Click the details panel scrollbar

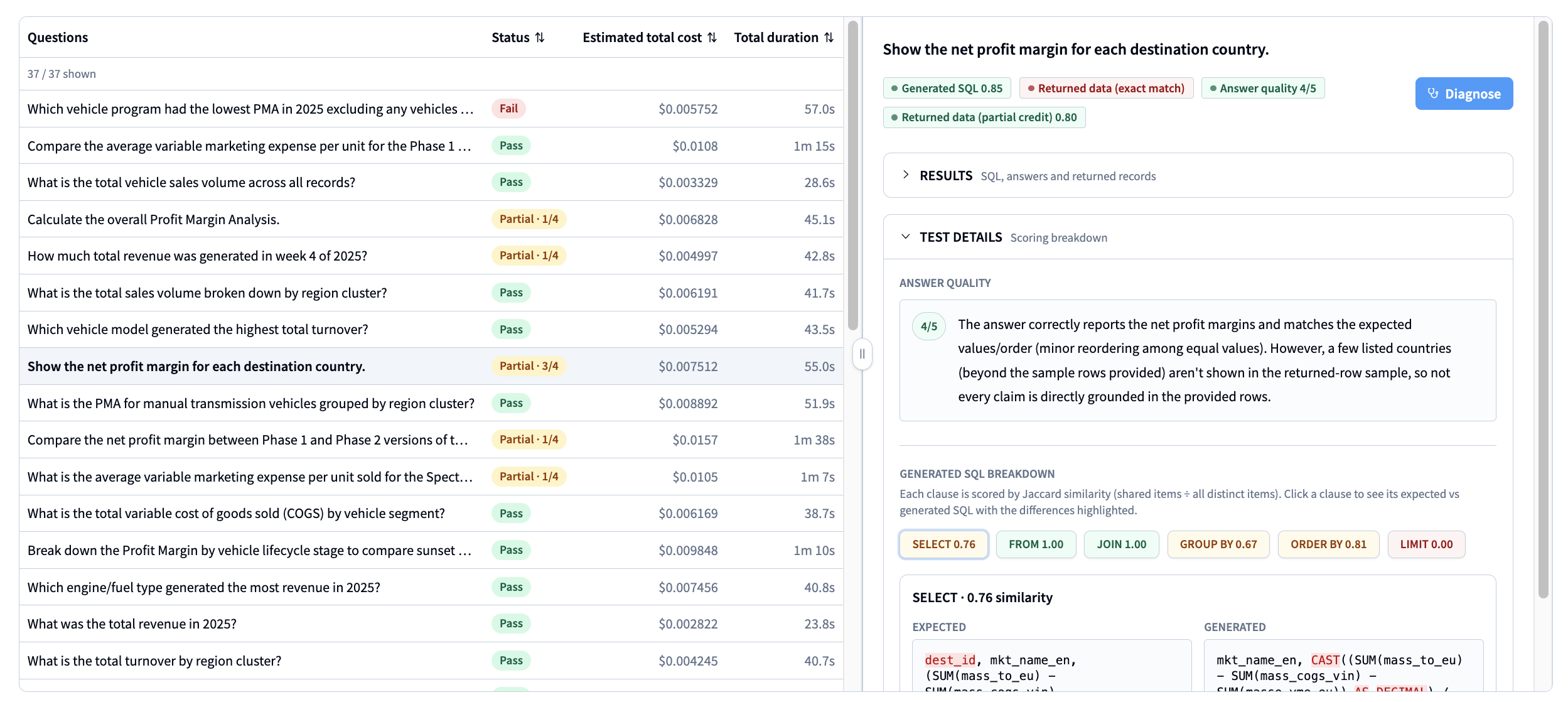click(x=1544, y=309)
